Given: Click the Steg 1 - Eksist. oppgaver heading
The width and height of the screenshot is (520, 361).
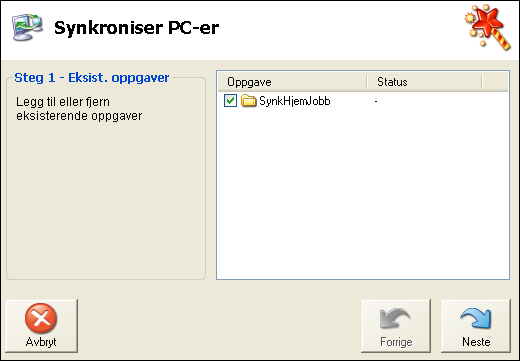Looking at the screenshot, I should (92, 78).
